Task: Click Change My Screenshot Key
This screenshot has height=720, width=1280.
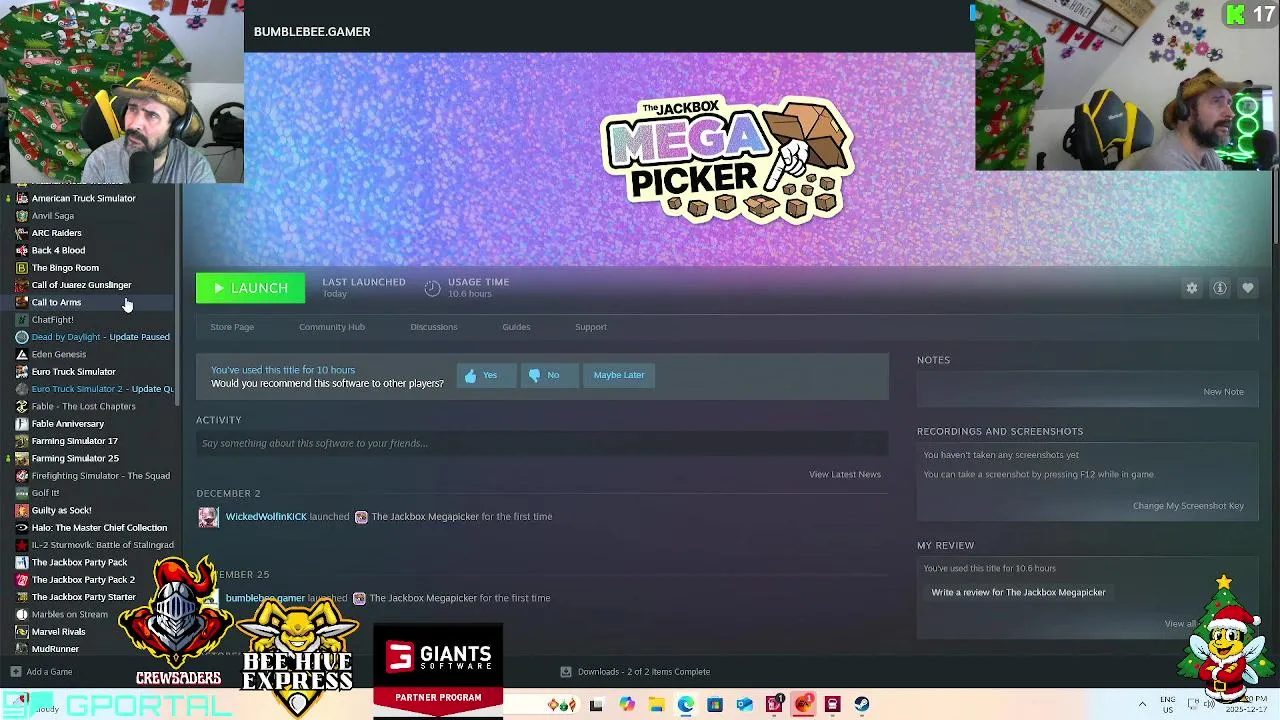Action: point(1188,506)
